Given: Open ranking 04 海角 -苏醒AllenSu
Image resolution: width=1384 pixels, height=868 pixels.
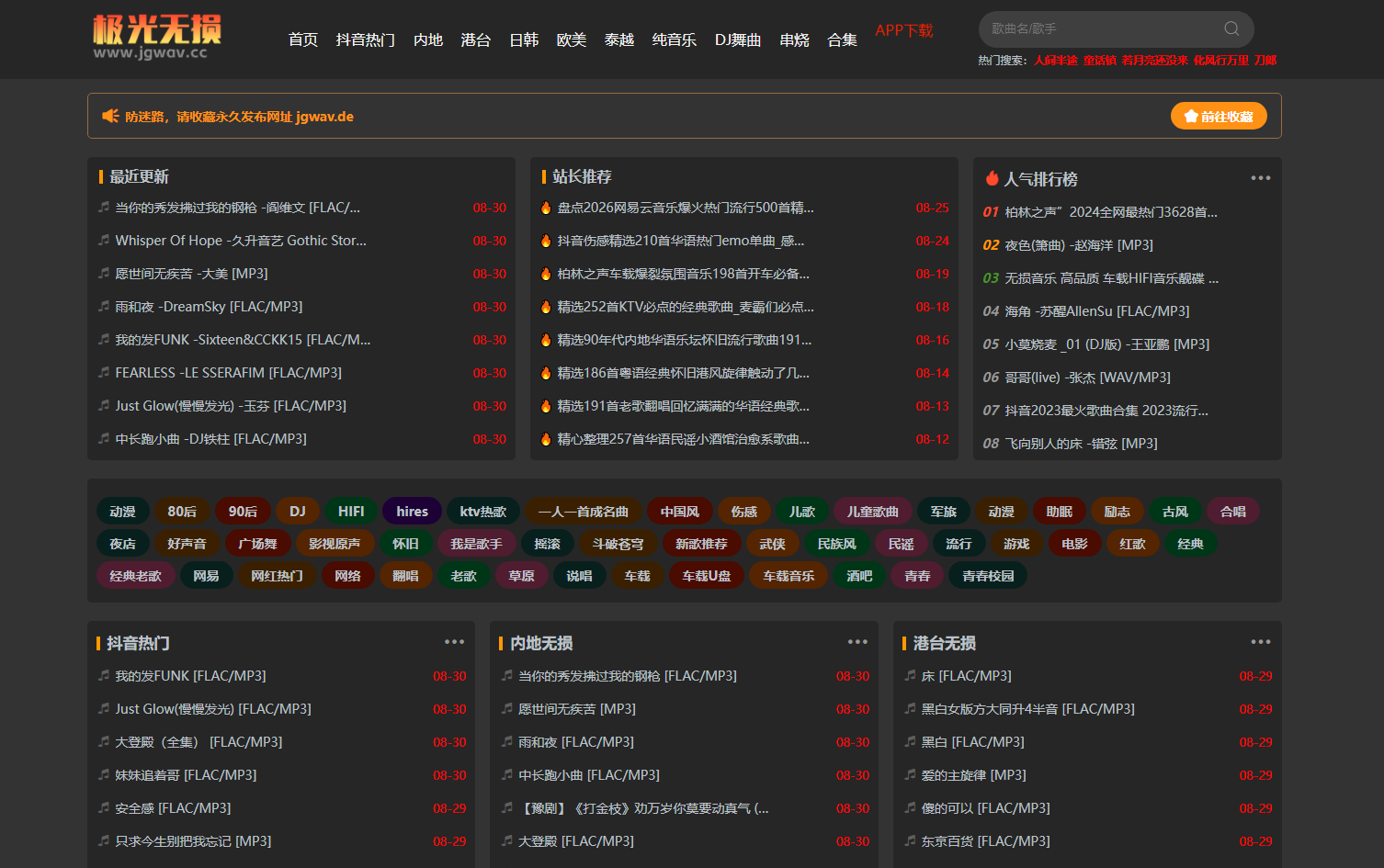Looking at the screenshot, I should click(x=1097, y=311).
